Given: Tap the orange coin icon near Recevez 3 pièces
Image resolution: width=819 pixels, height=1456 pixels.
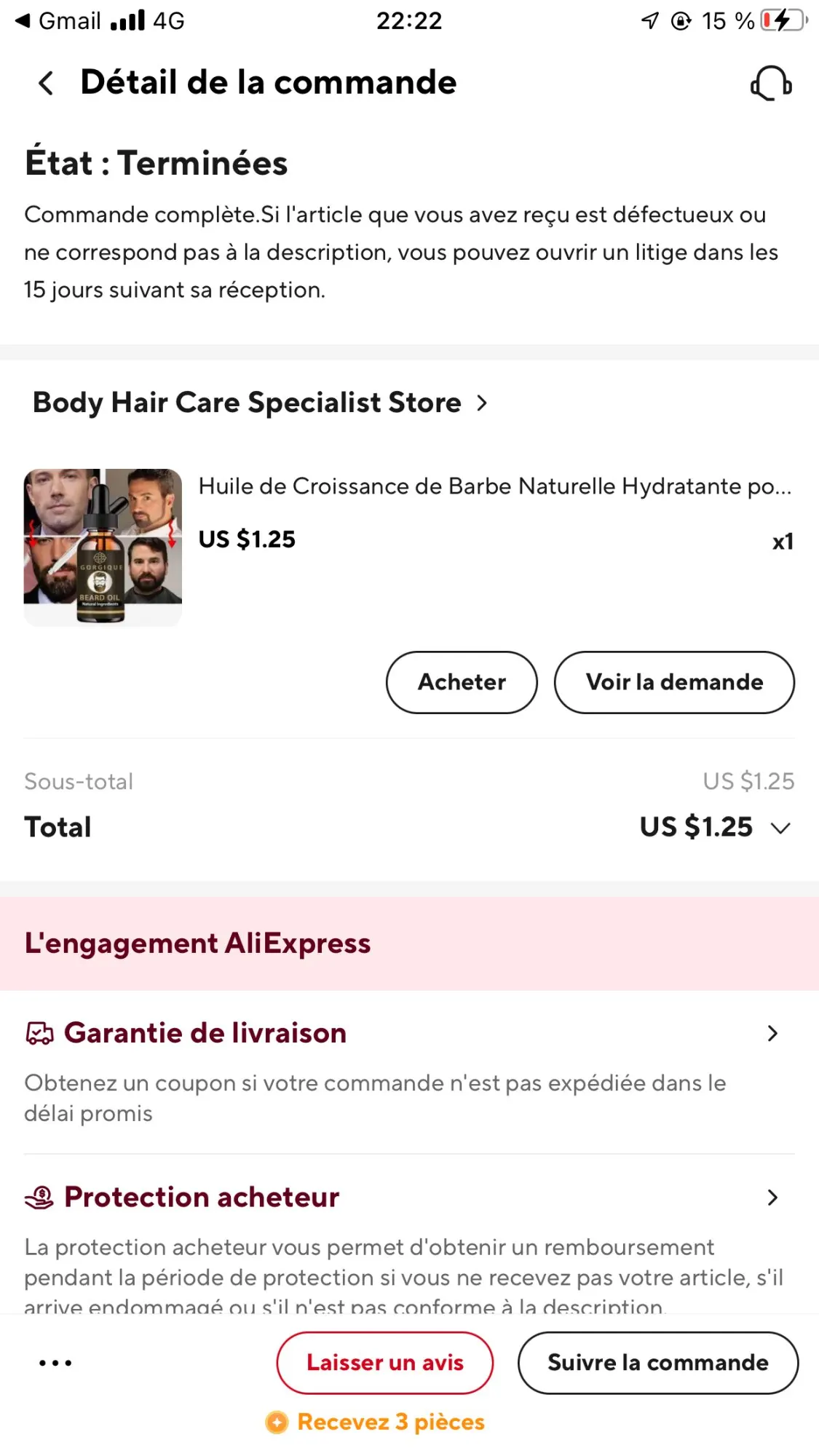Looking at the screenshot, I should (277, 1422).
